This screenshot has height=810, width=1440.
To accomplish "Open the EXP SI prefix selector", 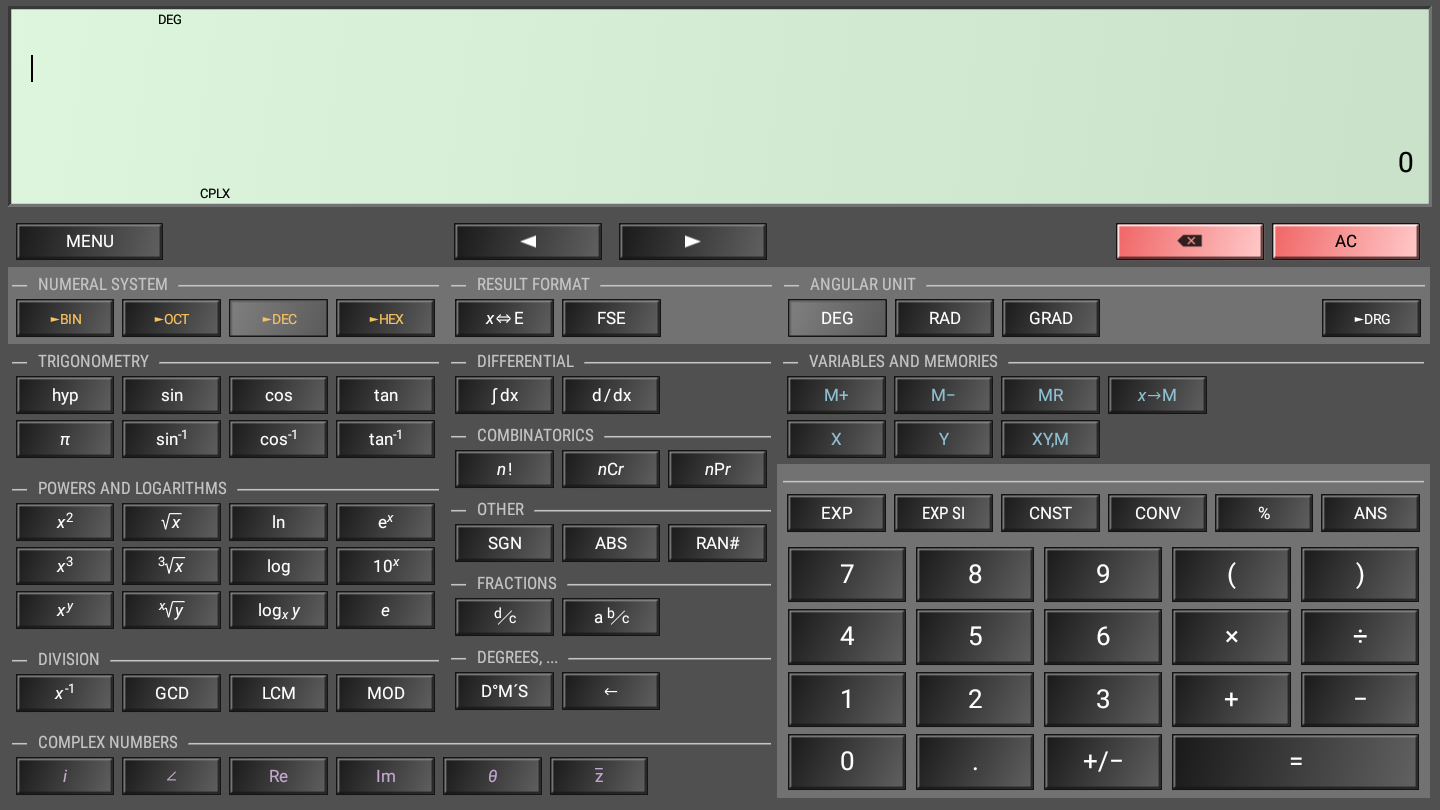I will (943, 513).
